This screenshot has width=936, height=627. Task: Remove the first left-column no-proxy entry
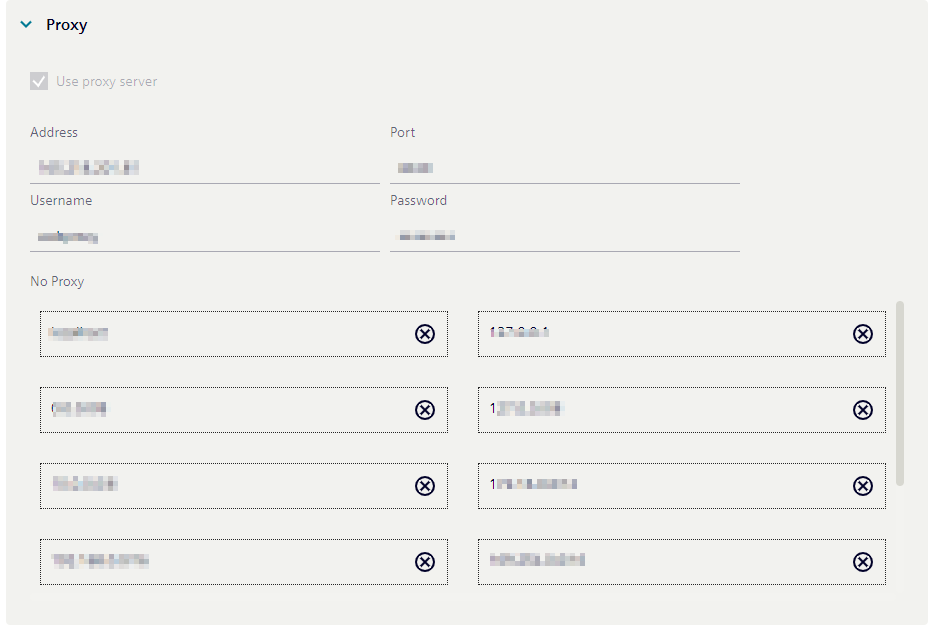pyautogui.click(x=426, y=334)
